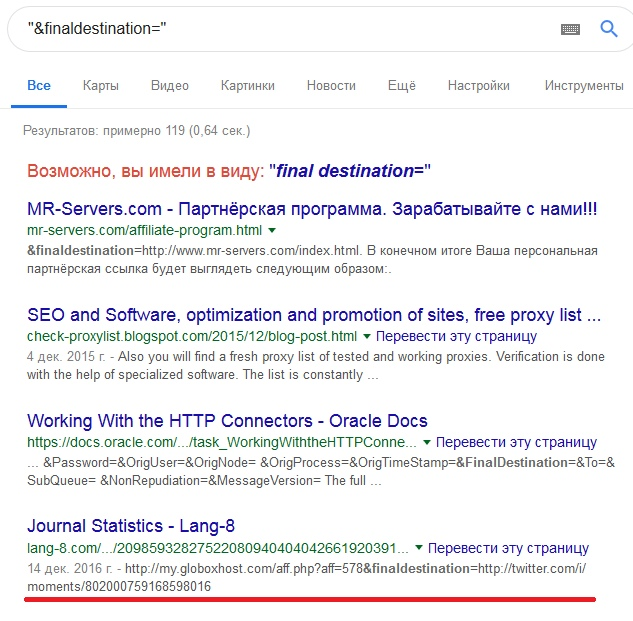Click the mr-servers.com/affiliate-program.html URL text

(x=144, y=230)
